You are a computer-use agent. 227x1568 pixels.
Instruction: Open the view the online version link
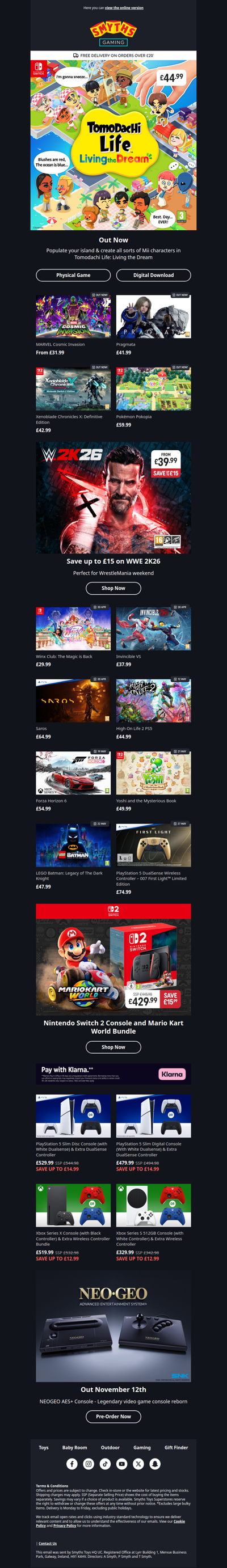[x=124, y=8]
